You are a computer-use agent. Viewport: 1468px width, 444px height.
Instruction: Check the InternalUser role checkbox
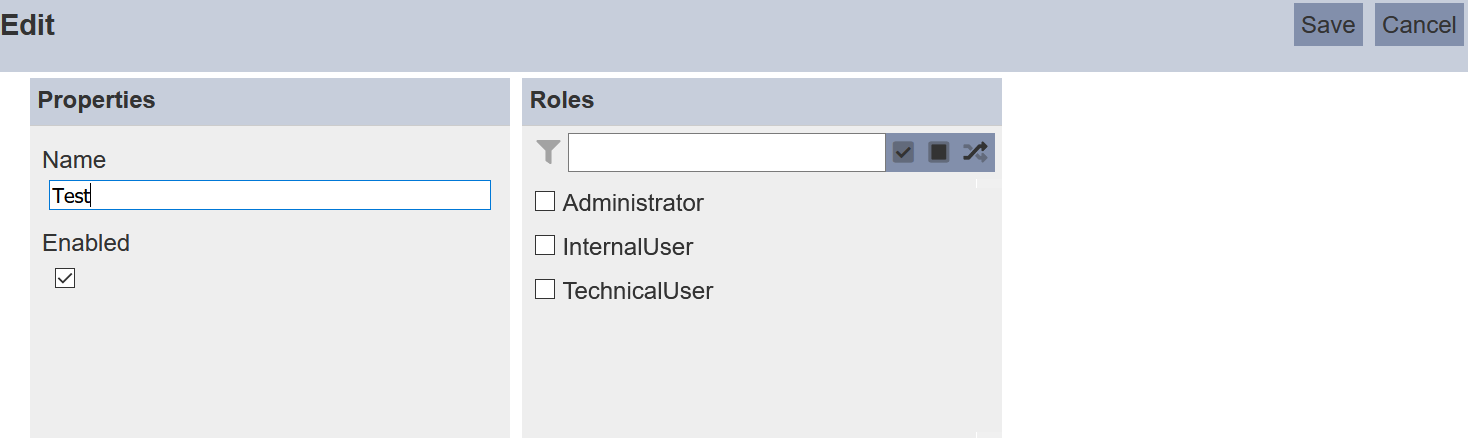tap(545, 245)
